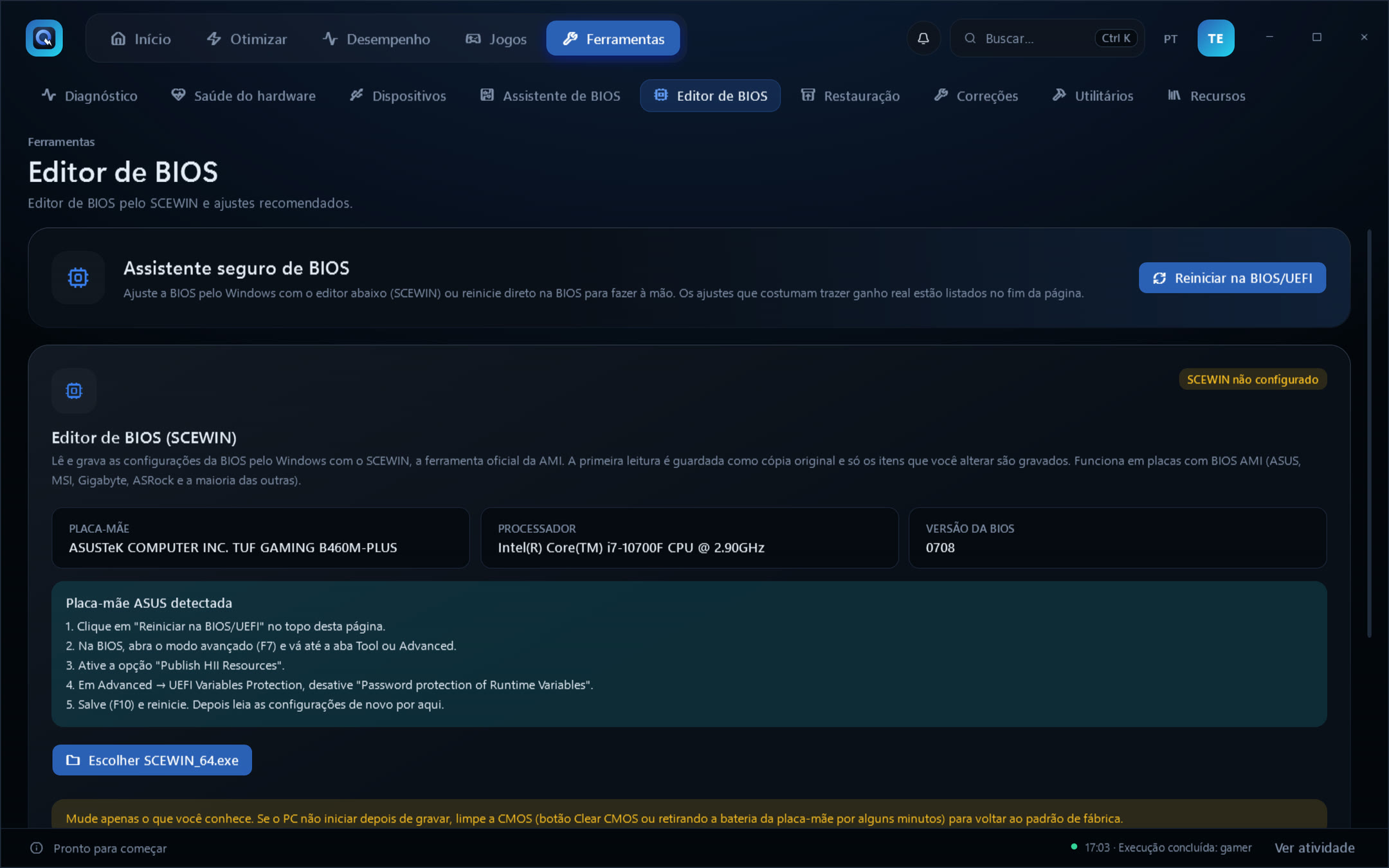The image size is (1389, 868).
Task: Click status text 17:03 Execução concluída: gamer
Action: [x=1168, y=847]
